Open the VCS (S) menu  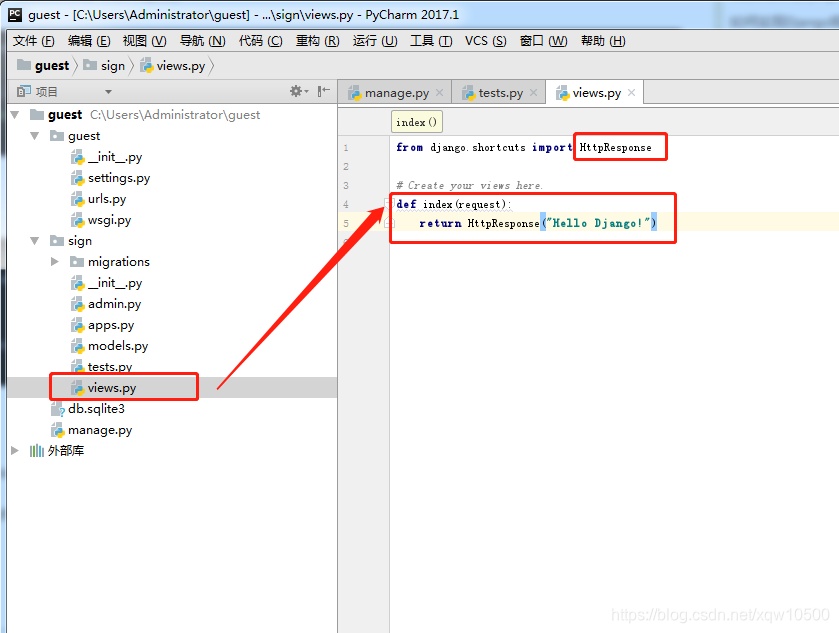485,41
